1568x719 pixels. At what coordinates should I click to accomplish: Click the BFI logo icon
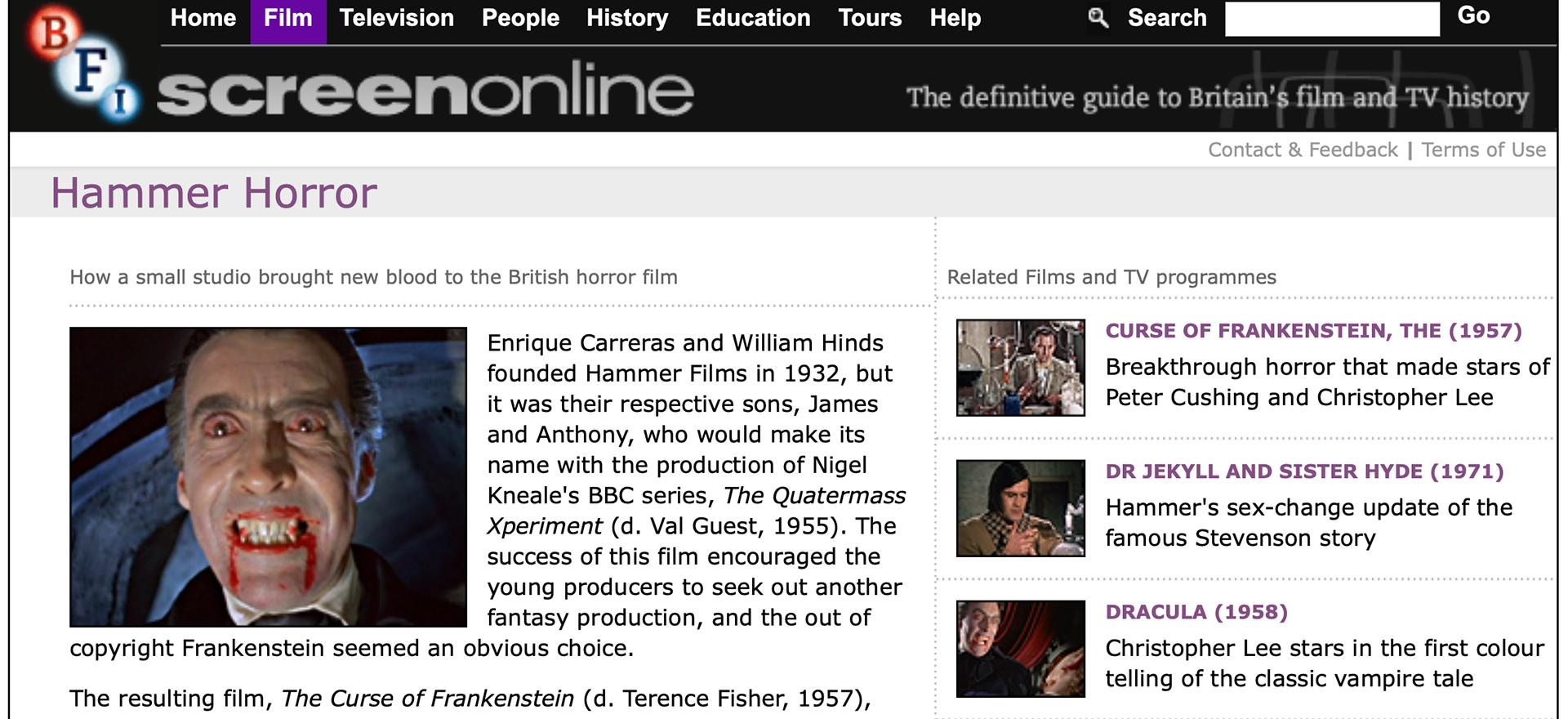point(82,65)
